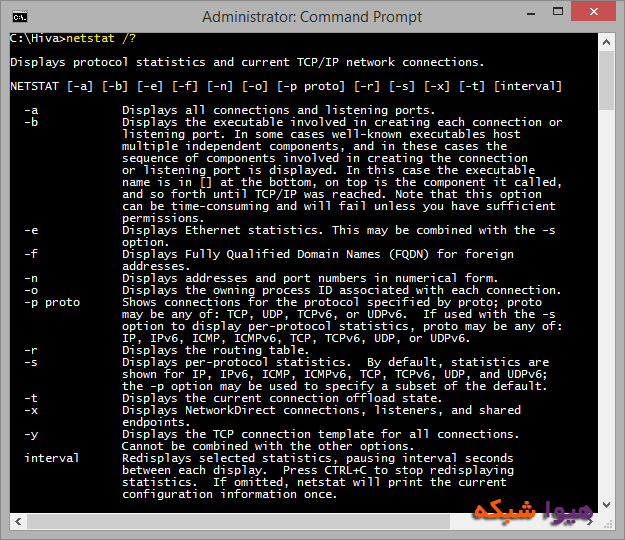
Task: Click the "-p proto" option label
Action: tap(52, 302)
